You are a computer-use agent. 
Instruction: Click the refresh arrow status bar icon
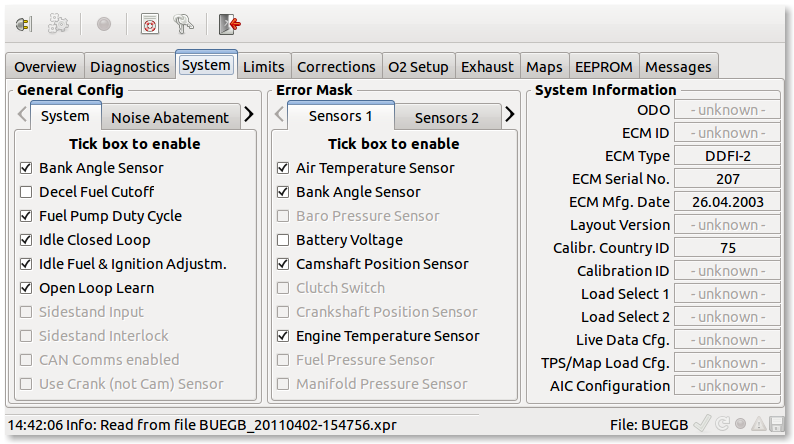click(723, 424)
